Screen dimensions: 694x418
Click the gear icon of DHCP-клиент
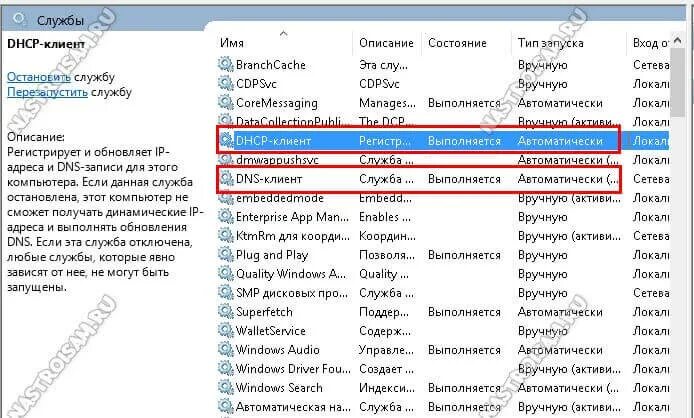226,141
